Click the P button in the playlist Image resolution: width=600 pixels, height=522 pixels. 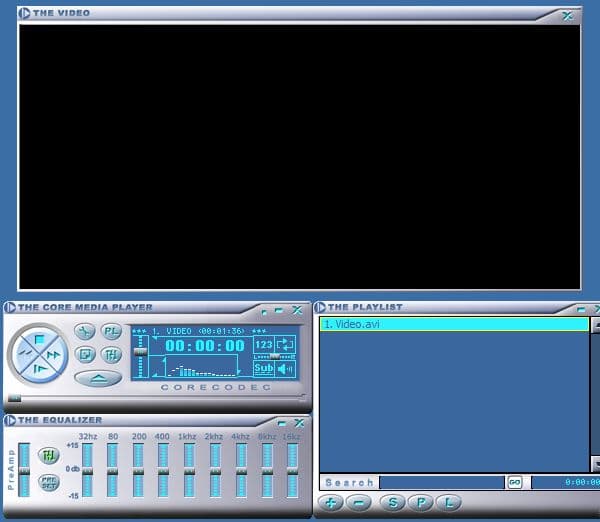pyautogui.click(x=421, y=502)
